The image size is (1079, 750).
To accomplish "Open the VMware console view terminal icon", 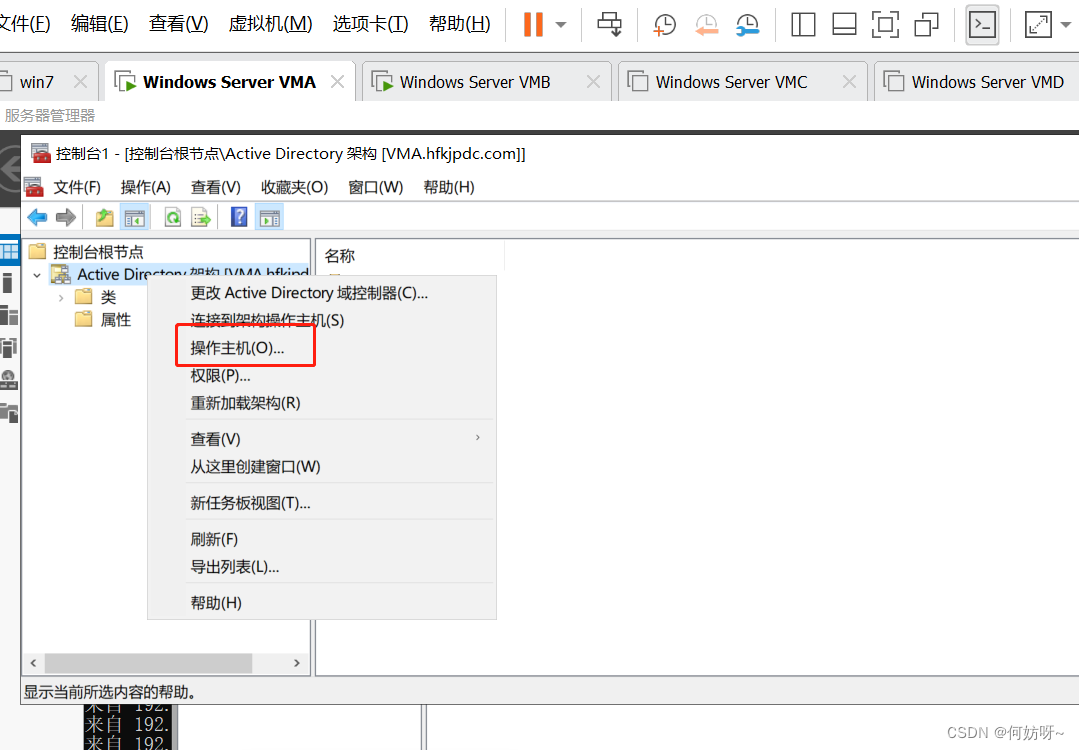I will (982, 25).
